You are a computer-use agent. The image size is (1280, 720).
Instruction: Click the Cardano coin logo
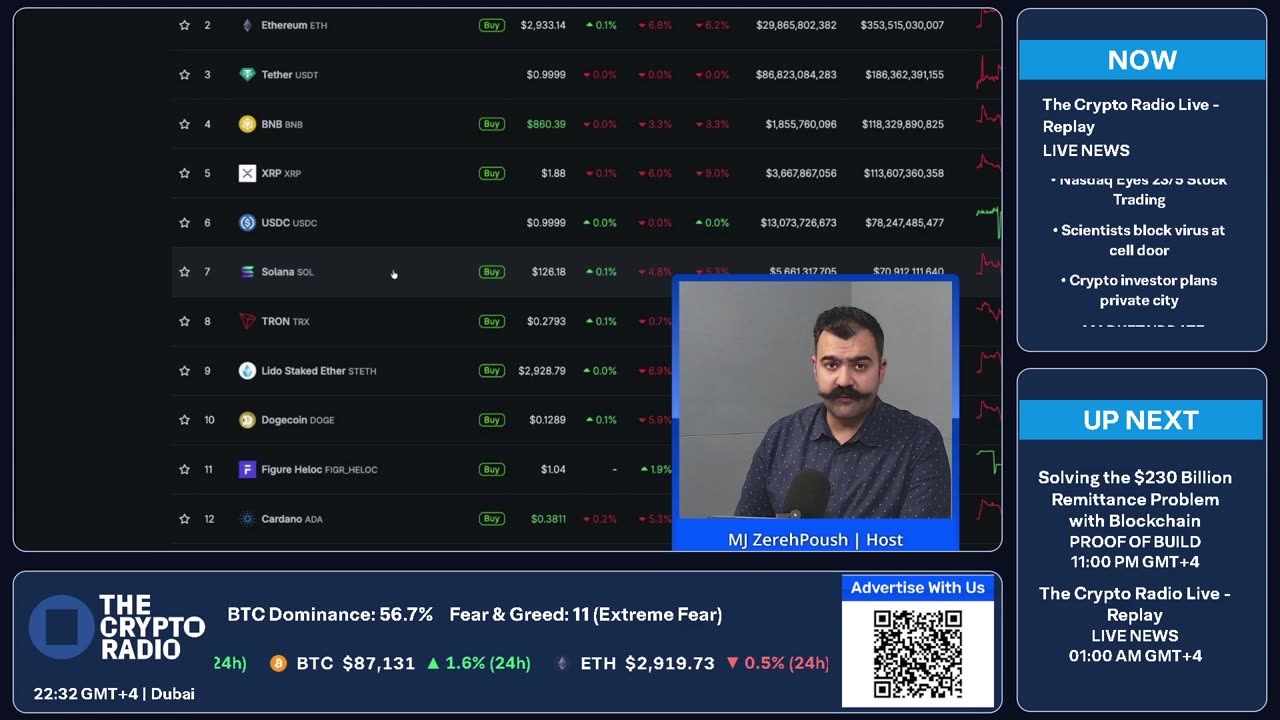[x=247, y=519]
